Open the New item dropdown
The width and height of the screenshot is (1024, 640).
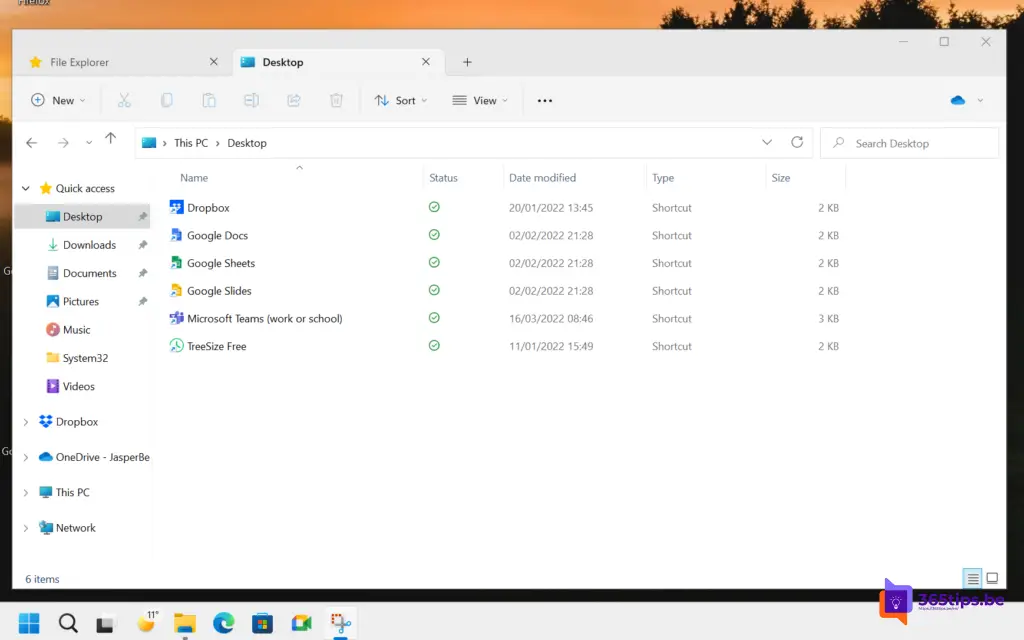pyautogui.click(x=58, y=100)
